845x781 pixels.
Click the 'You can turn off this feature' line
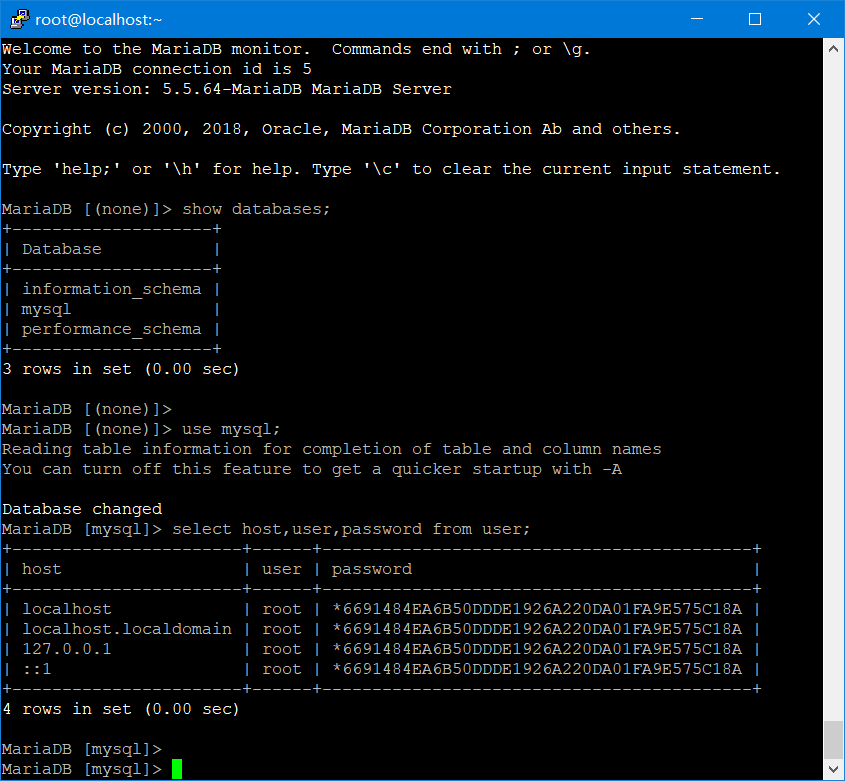click(x=312, y=469)
